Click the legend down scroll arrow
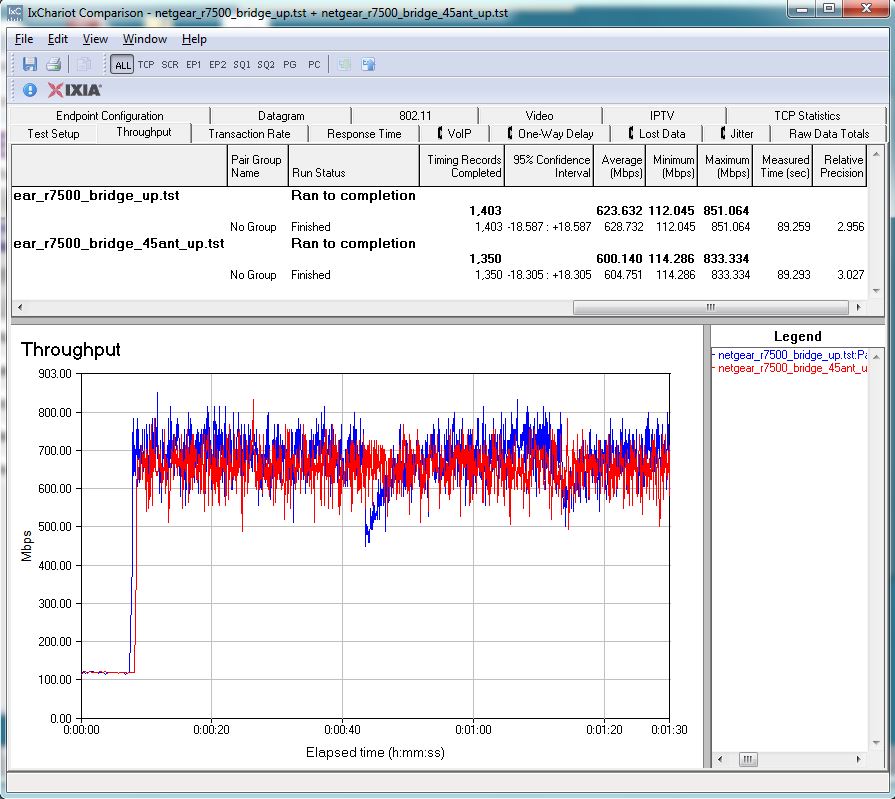The width and height of the screenshot is (895, 799). pyautogui.click(x=876, y=743)
